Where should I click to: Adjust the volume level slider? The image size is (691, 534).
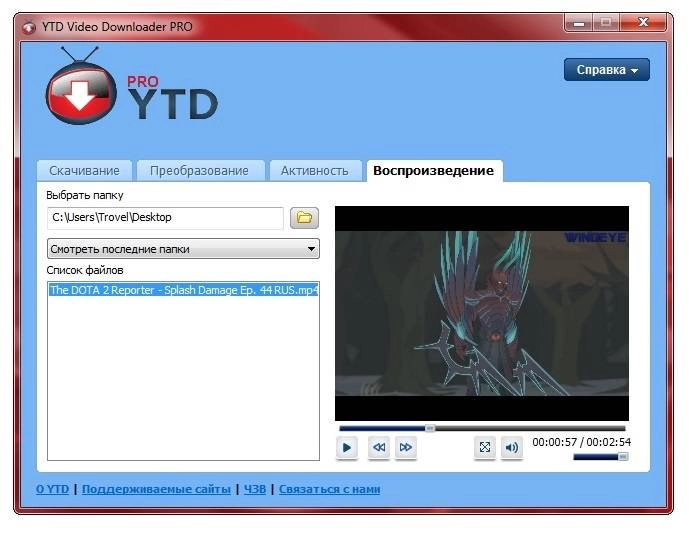[x=600, y=457]
